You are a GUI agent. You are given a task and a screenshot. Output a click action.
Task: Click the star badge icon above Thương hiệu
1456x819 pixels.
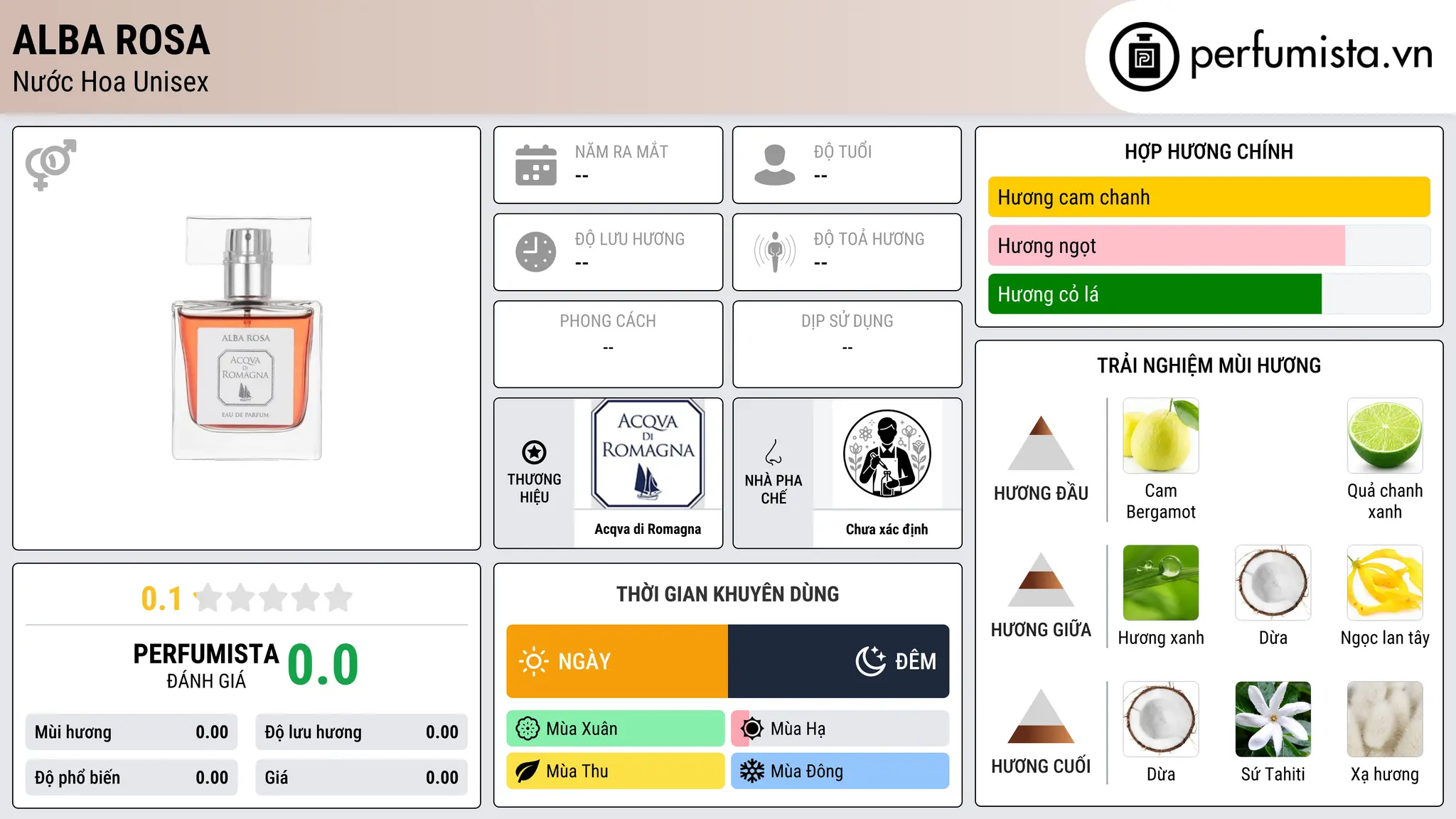point(534,452)
